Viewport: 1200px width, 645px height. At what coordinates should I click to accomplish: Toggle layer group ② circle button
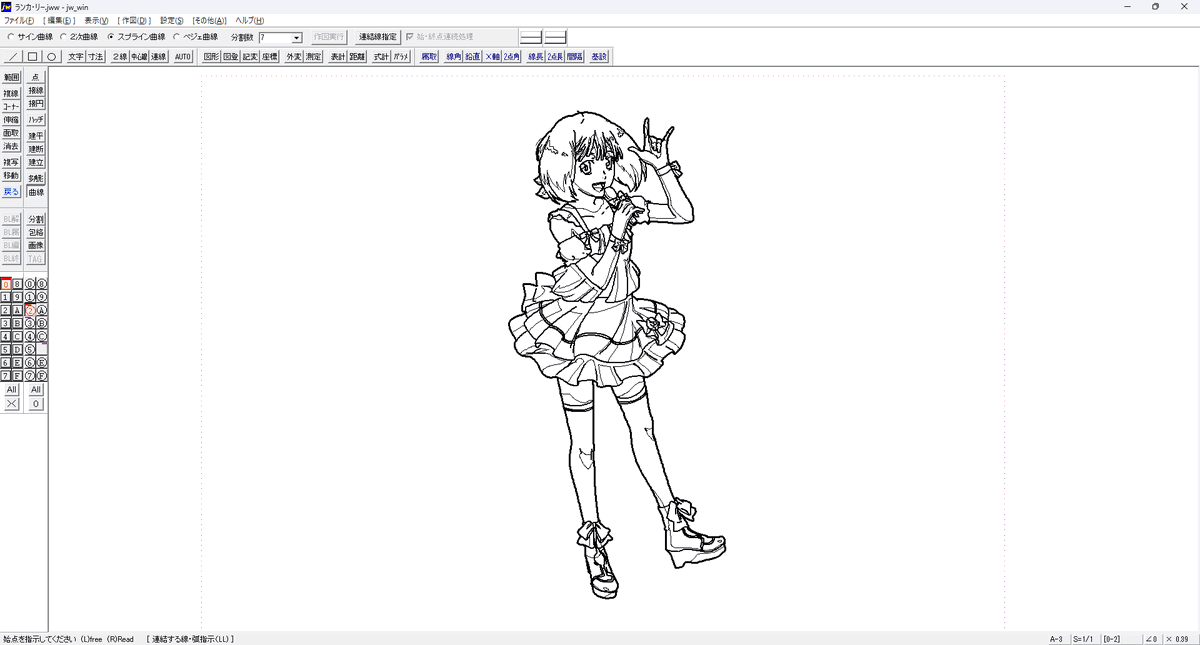[30, 310]
